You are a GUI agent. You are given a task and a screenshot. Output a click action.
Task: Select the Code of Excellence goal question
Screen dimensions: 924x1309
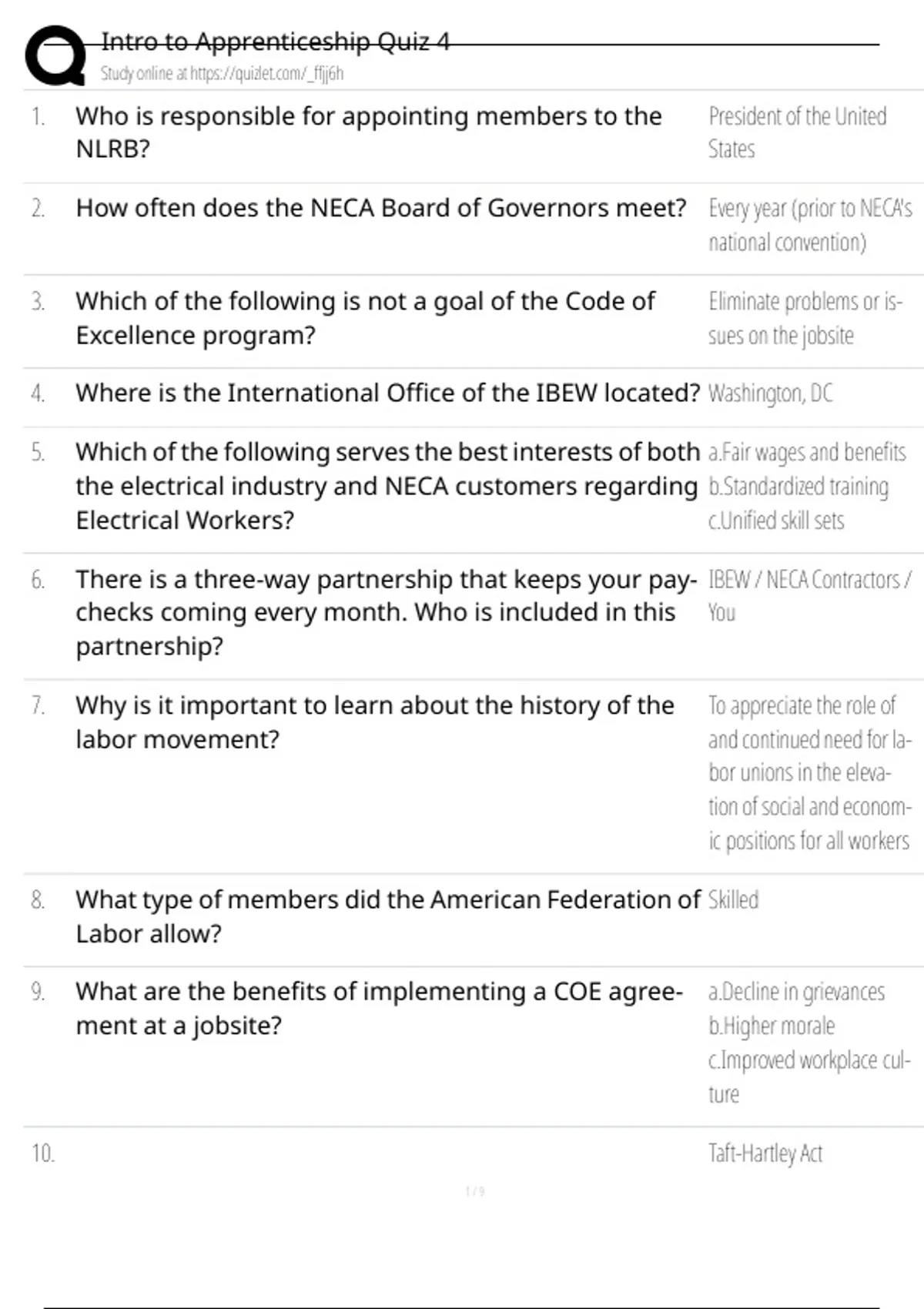click(x=365, y=318)
